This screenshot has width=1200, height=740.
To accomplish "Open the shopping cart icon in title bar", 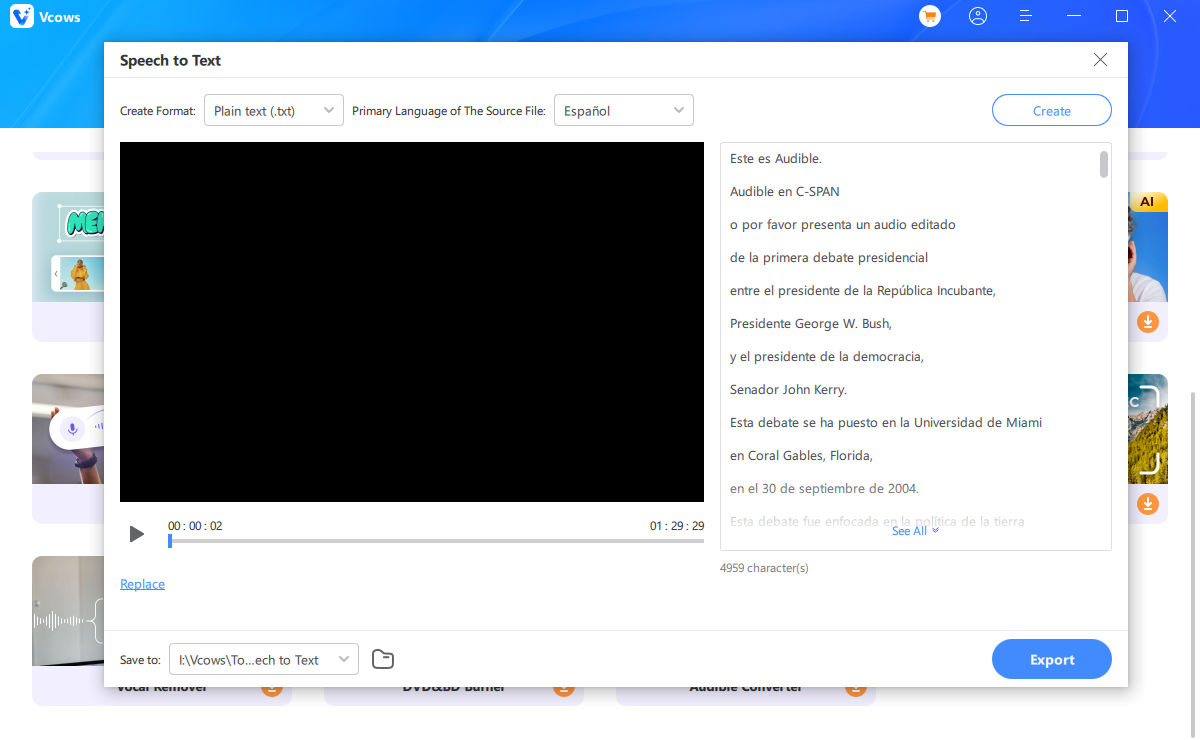I will pos(930,16).
